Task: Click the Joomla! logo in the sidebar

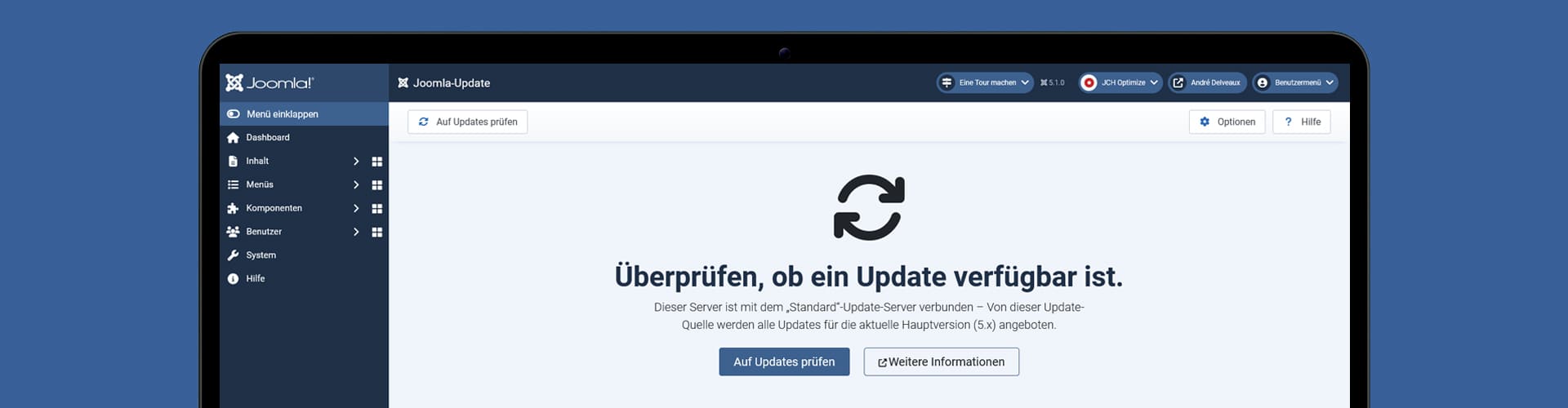Action: pyautogui.click(x=269, y=82)
